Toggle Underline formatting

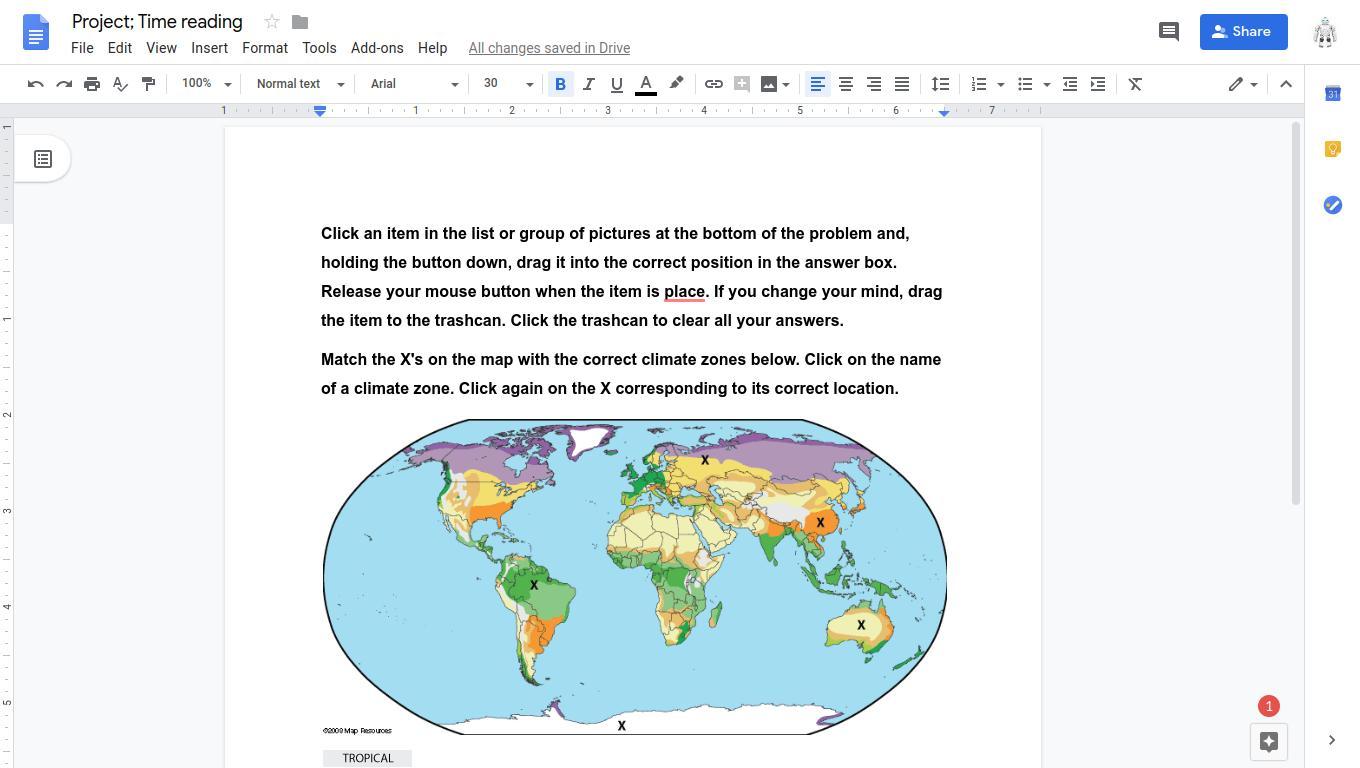pyautogui.click(x=616, y=84)
